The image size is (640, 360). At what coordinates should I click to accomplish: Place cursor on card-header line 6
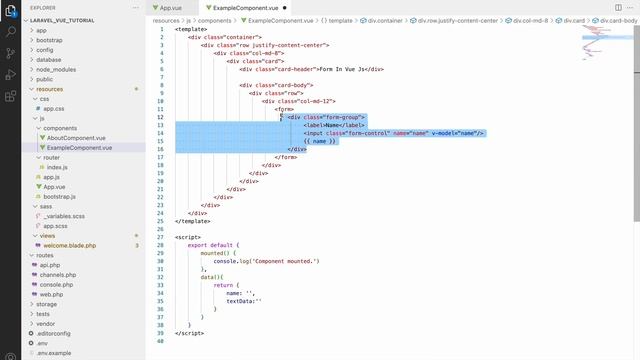(311, 69)
